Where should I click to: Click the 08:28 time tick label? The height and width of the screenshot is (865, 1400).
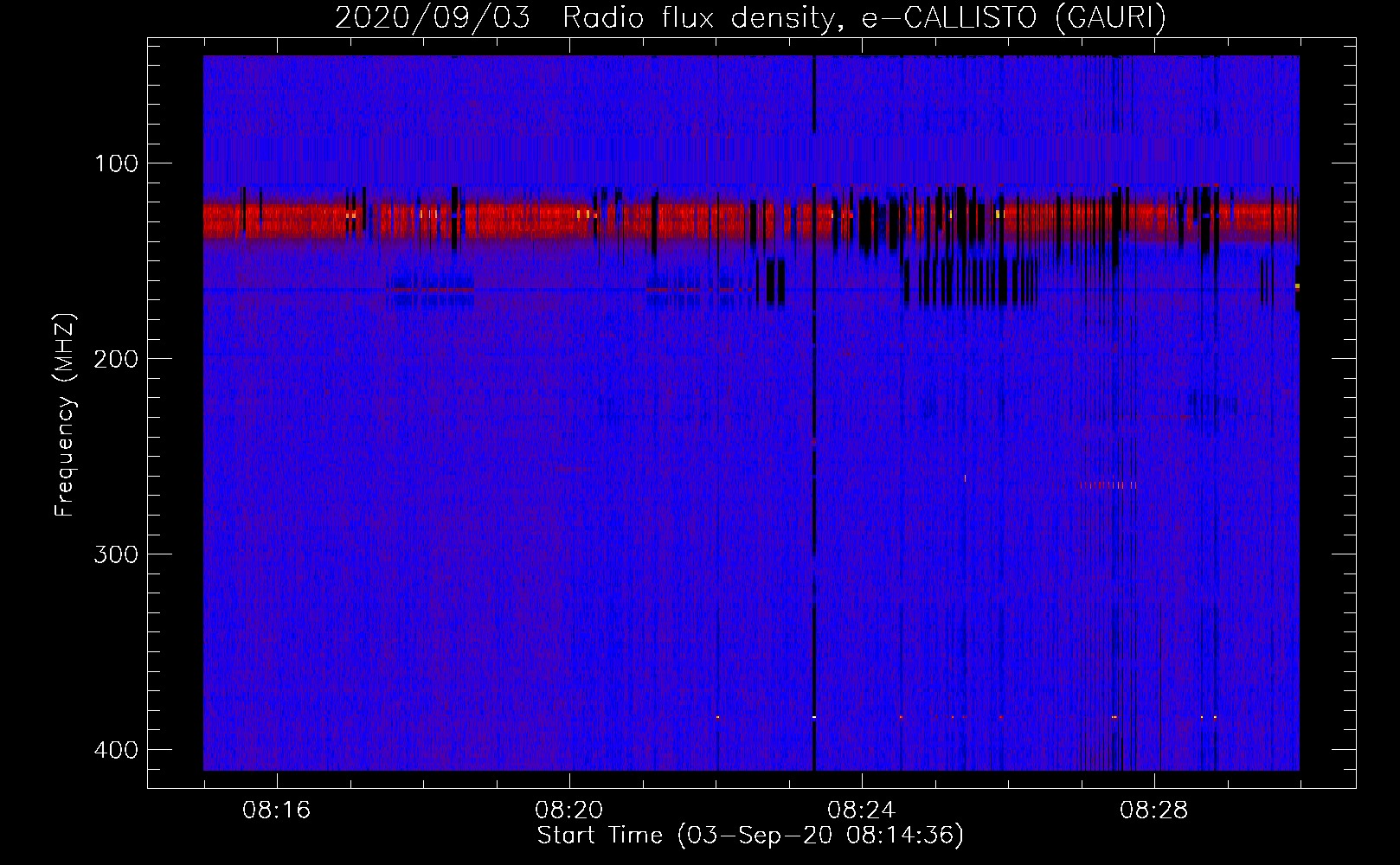[1153, 811]
